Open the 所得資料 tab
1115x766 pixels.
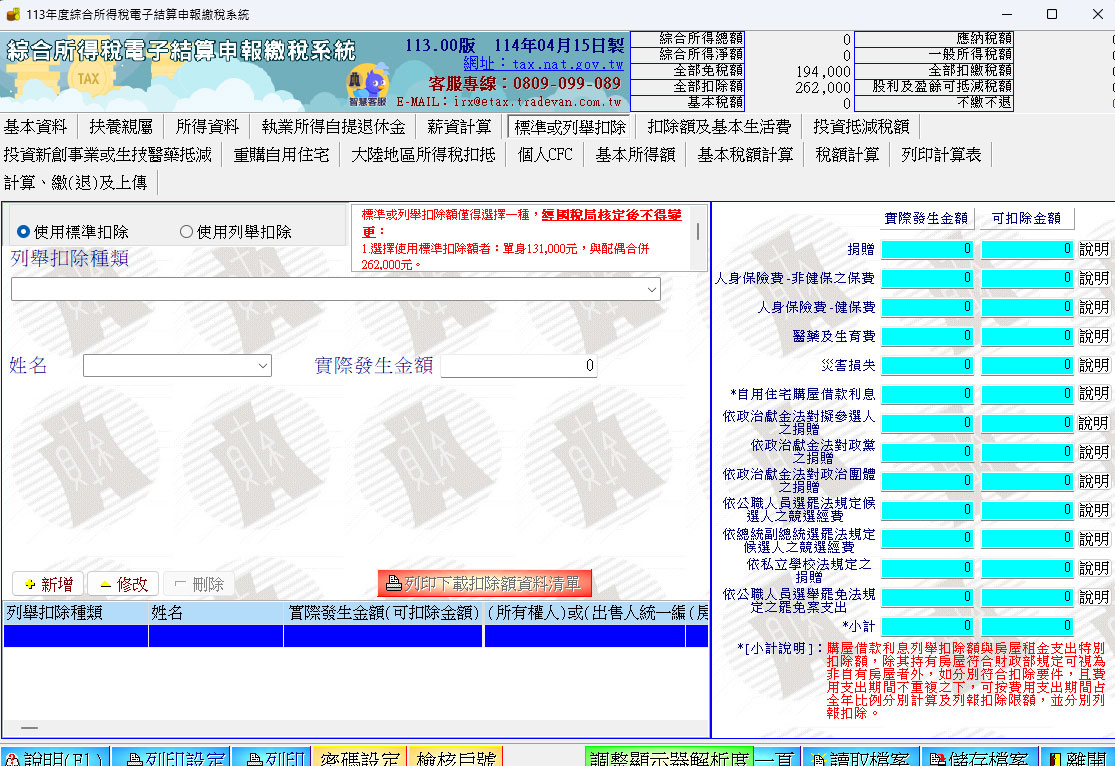tap(208, 127)
